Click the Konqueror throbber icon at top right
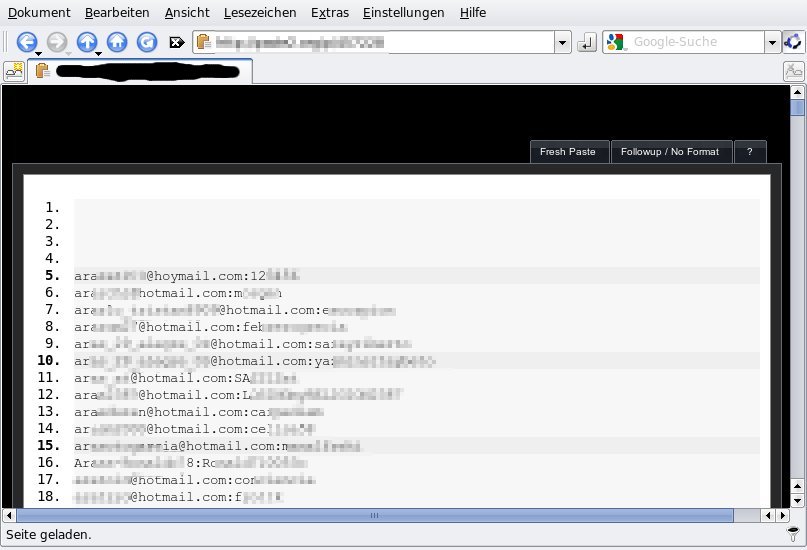The width and height of the screenshot is (807, 550). (793, 42)
